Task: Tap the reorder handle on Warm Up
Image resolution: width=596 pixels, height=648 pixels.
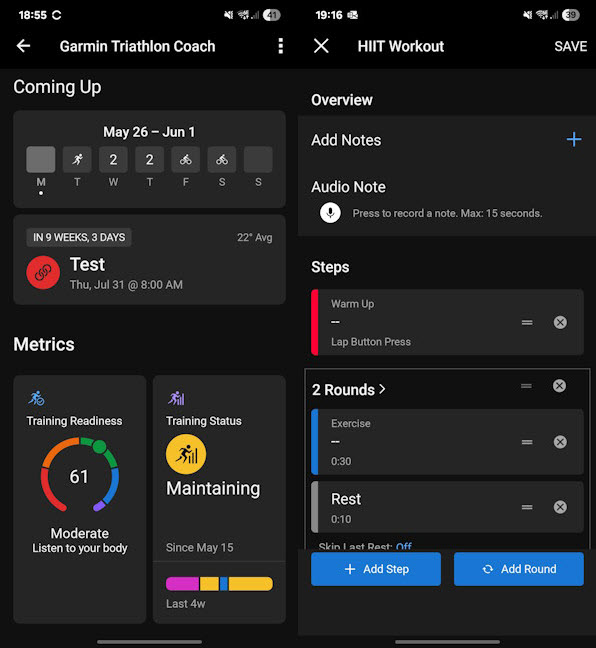Action: pyautogui.click(x=527, y=322)
